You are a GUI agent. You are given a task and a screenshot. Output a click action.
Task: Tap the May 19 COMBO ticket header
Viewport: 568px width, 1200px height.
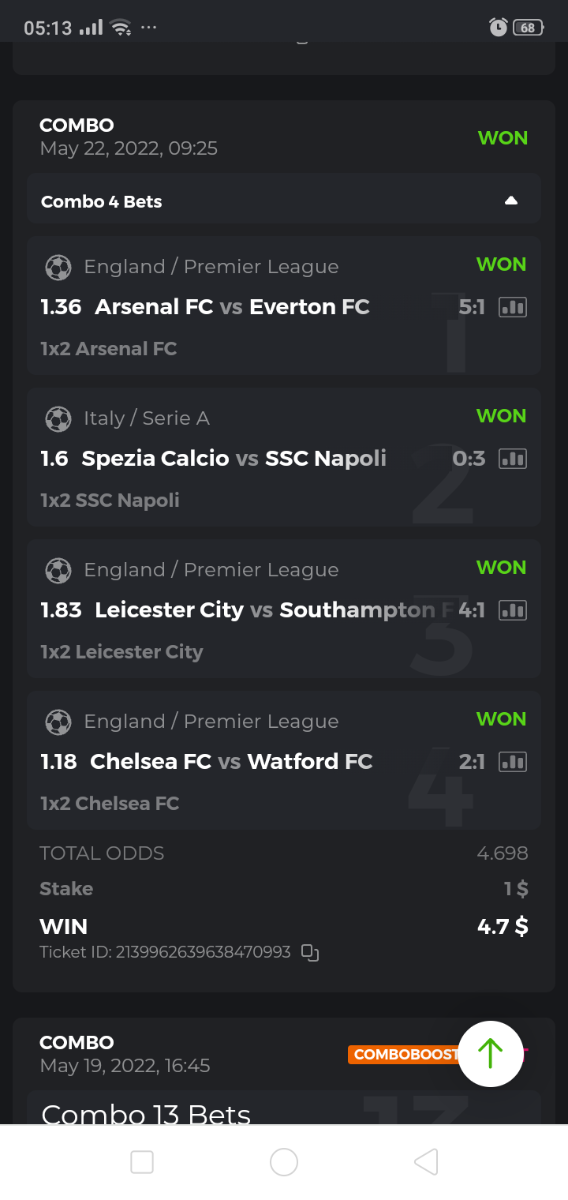(125, 1054)
